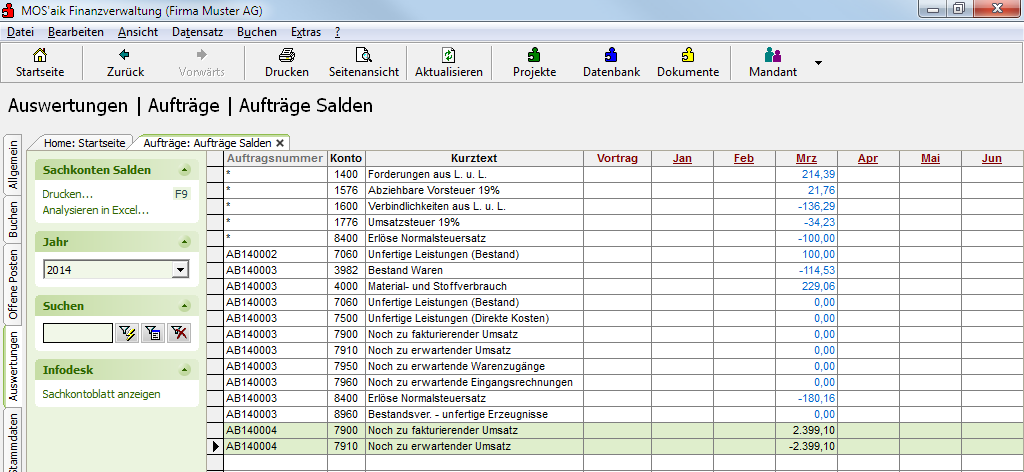Image resolution: width=1024 pixels, height=472 pixels.
Task: Open the year 2014 dropdown
Action: coord(180,270)
